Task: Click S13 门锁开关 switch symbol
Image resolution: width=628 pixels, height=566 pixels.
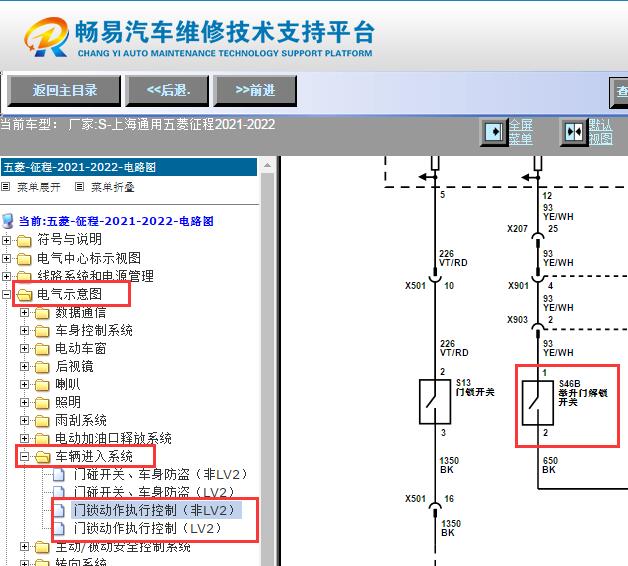Action: [x=435, y=402]
